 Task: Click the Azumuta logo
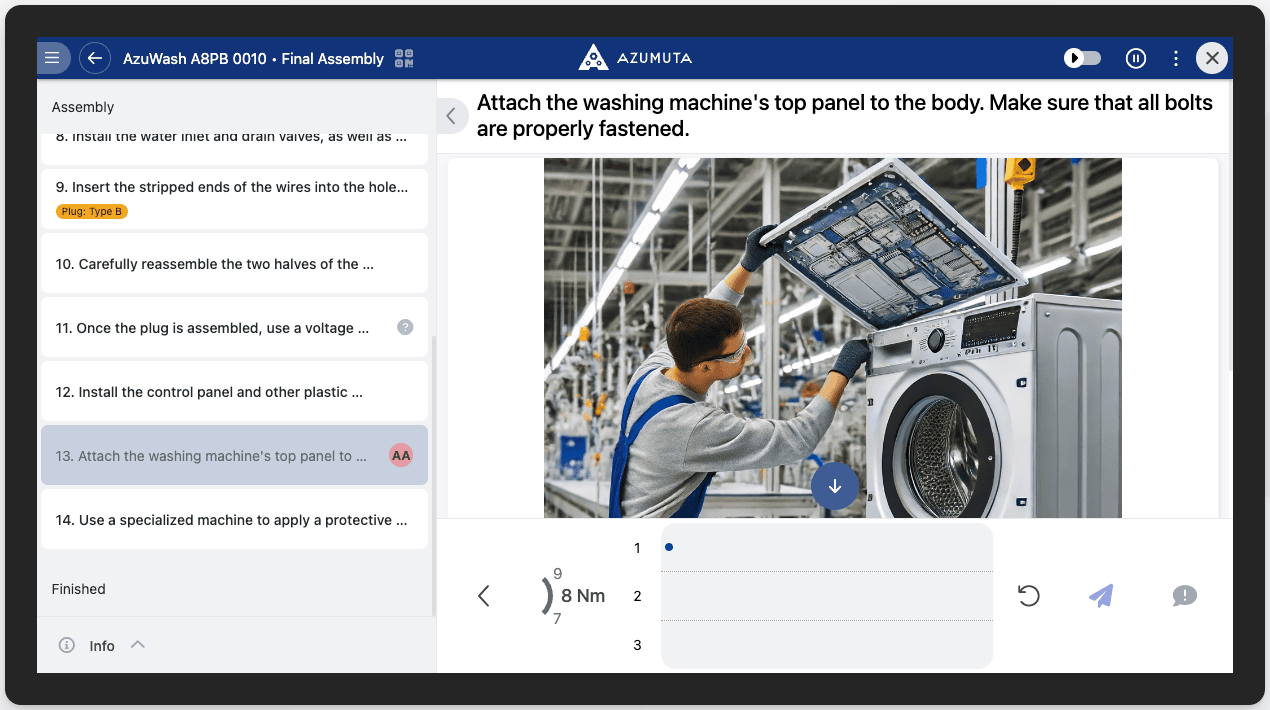point(635,58)
